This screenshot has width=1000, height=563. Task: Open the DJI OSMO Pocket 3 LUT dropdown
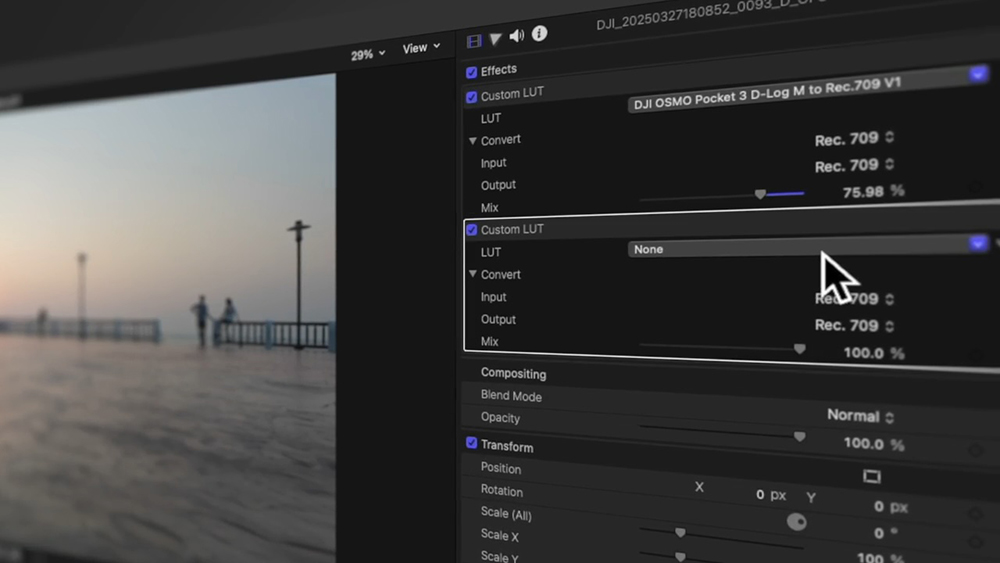[809, 89]
